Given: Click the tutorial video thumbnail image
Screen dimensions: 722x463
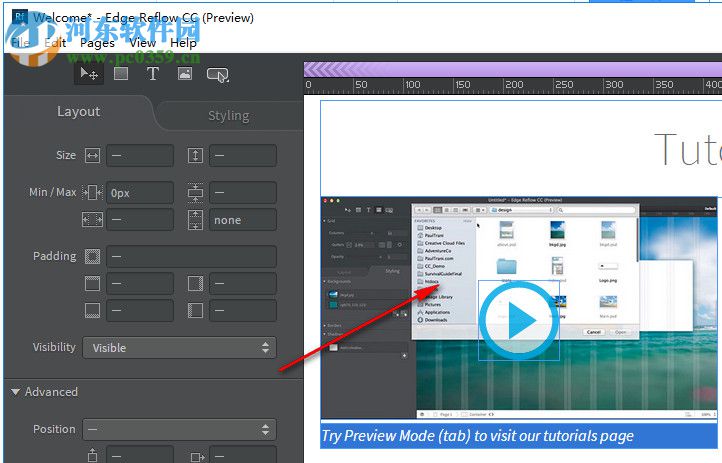Looking at the screenshot, I should point(519,307).
